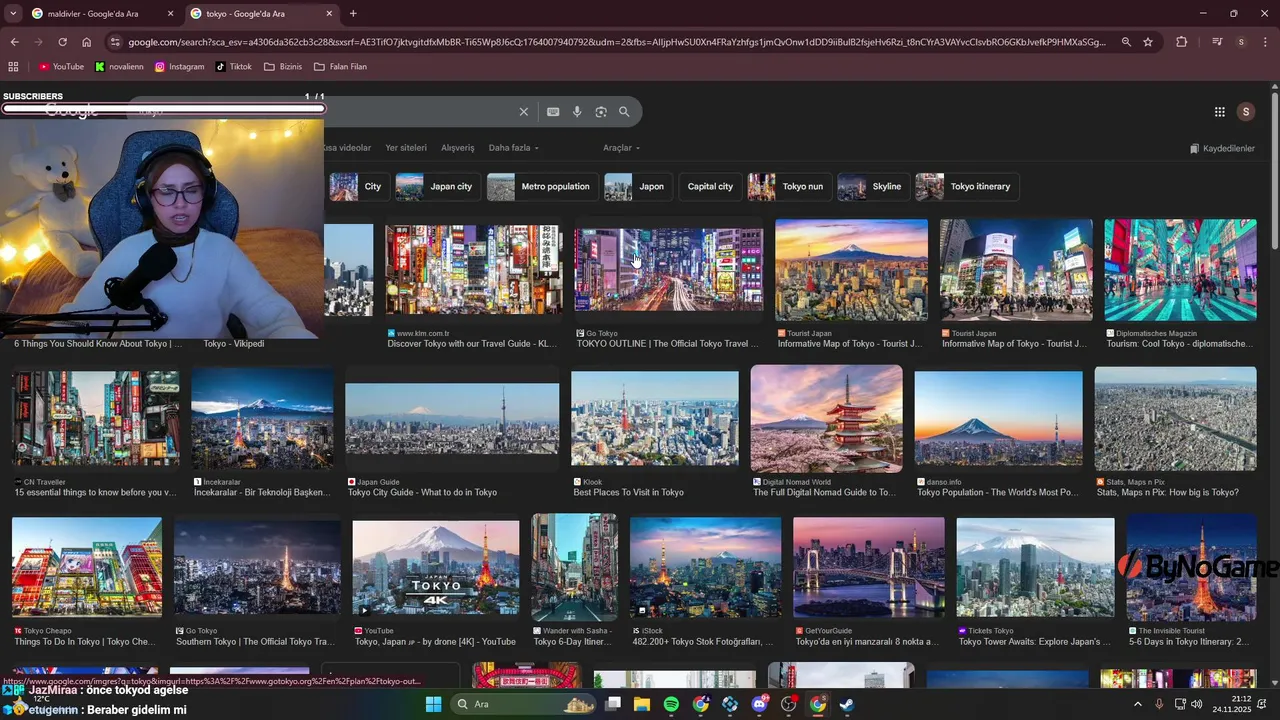Select the Japon filter chip
The height and width of the screenshot is (720, 1280).
point(637,187)
